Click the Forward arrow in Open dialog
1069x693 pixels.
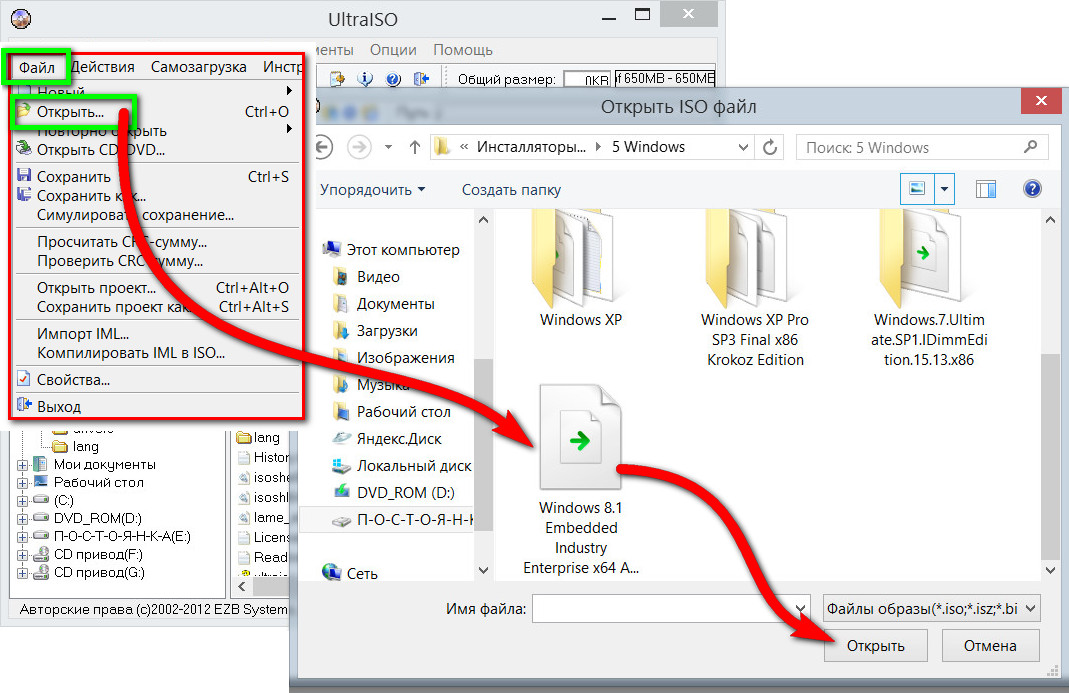(359, 147)
